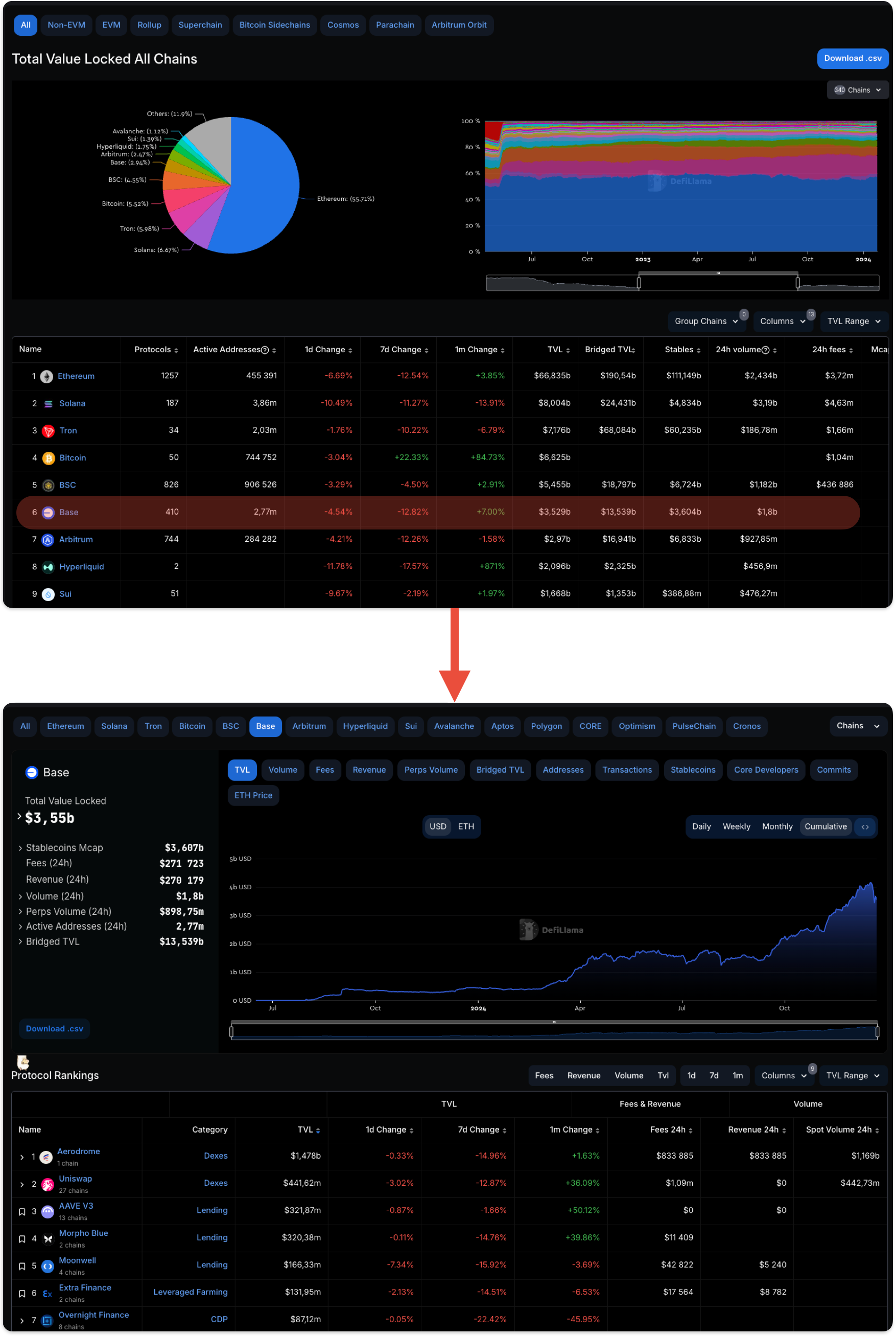Toggle the 1m filter in Protocol Rankings
Screen dimensions: 896x1337
tap(738, 1076)
